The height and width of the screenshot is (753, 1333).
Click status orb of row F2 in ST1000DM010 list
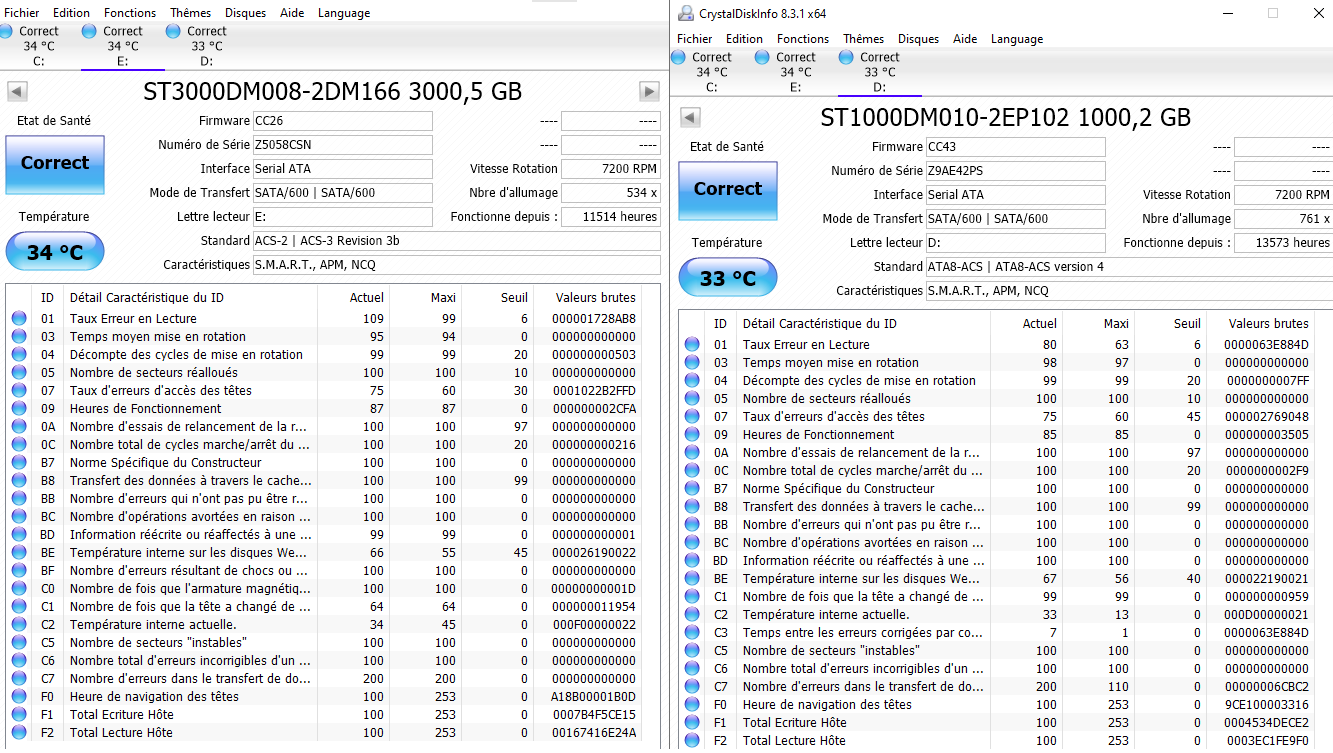coord(692,741)
